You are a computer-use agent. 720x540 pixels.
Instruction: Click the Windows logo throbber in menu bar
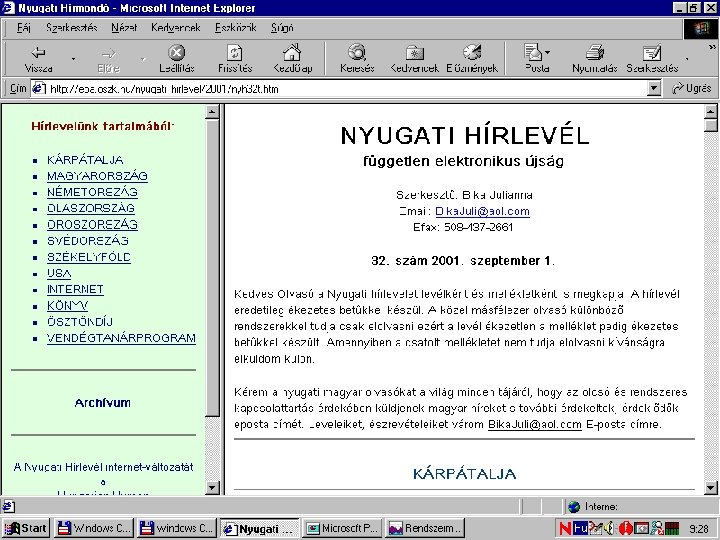pos(701,28)
